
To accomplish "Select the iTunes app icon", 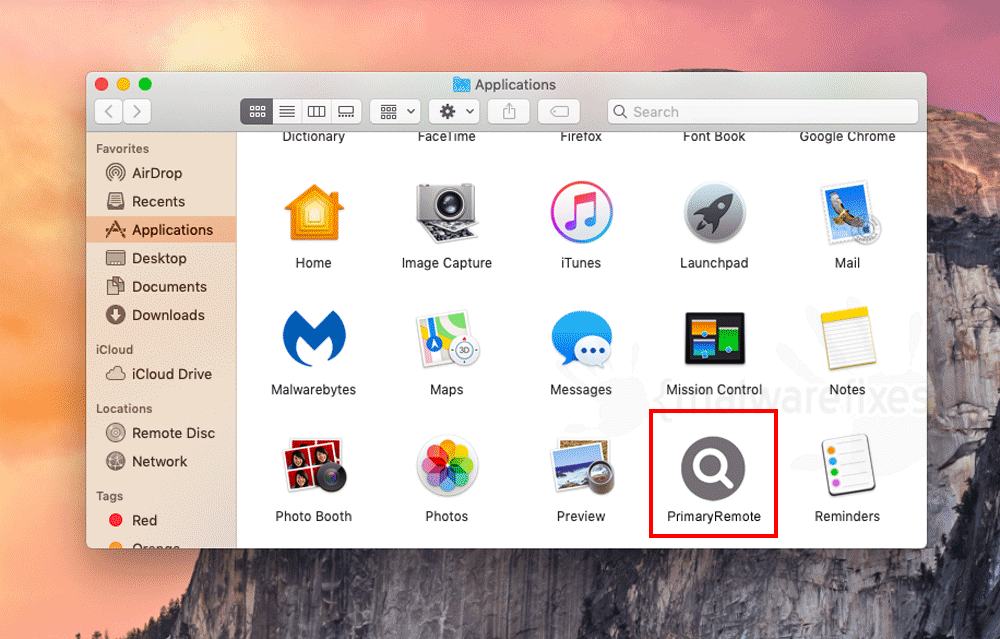I will [x=581, y=212].
